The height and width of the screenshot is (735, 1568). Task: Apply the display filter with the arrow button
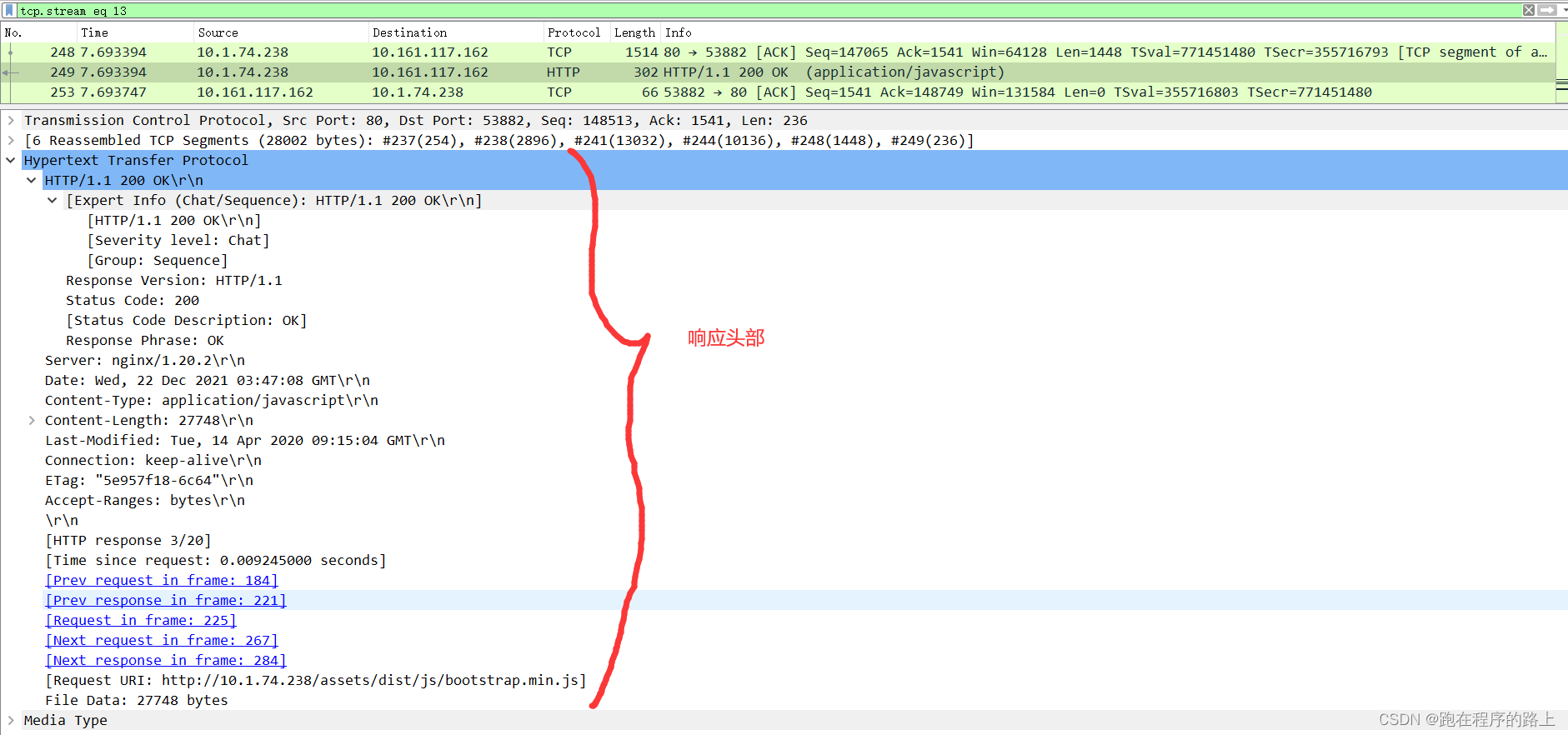pos(1547,10)
